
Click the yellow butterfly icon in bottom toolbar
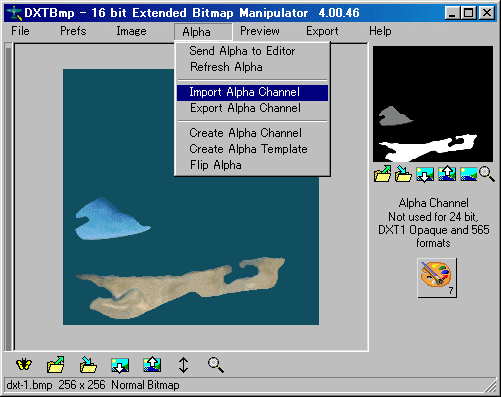click(x=24, y=364)
